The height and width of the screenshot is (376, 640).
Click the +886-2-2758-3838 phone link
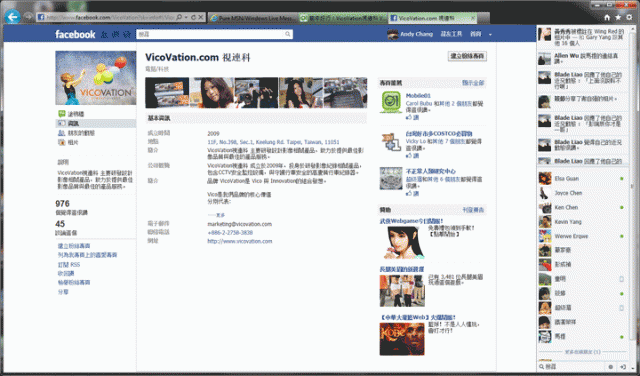point(230,233)
